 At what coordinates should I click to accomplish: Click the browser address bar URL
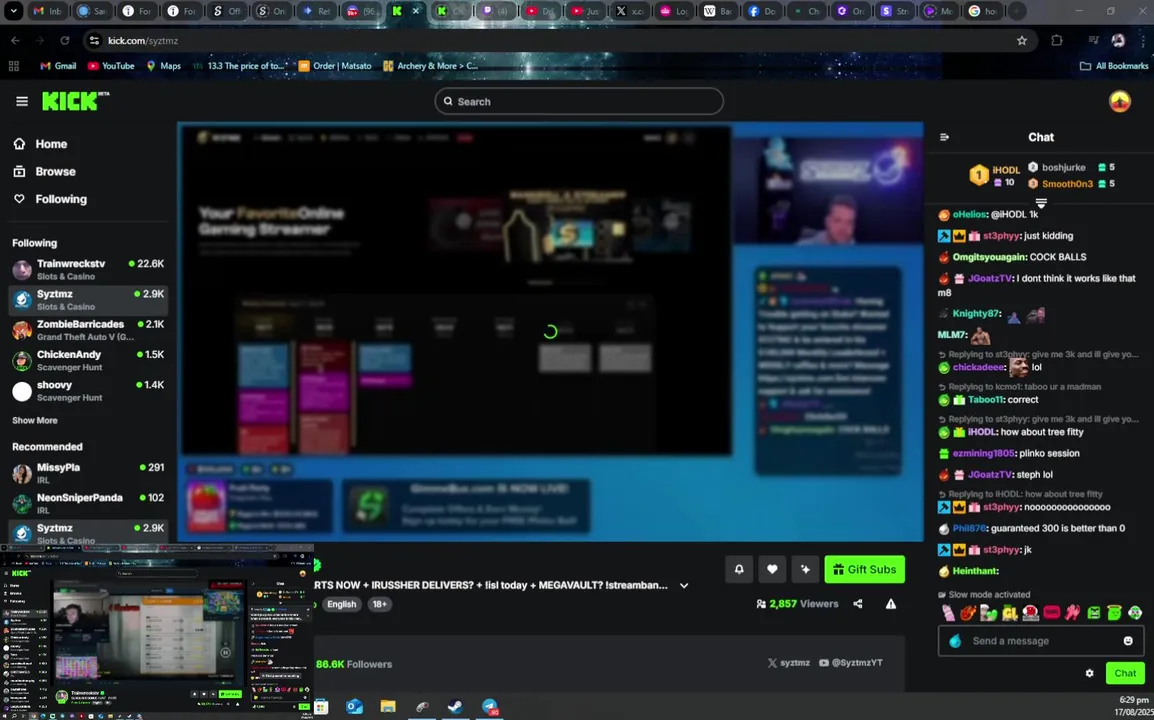(x=143, y=40)
